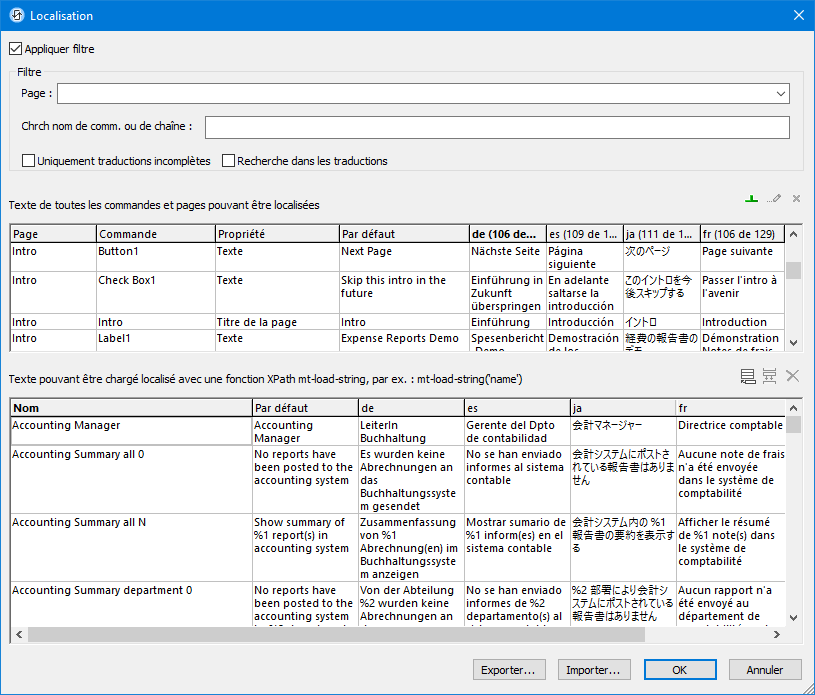This screenshot has width=815, height=695.
Task: Close the Localisation dialog window
Action: tap(798, 15)
